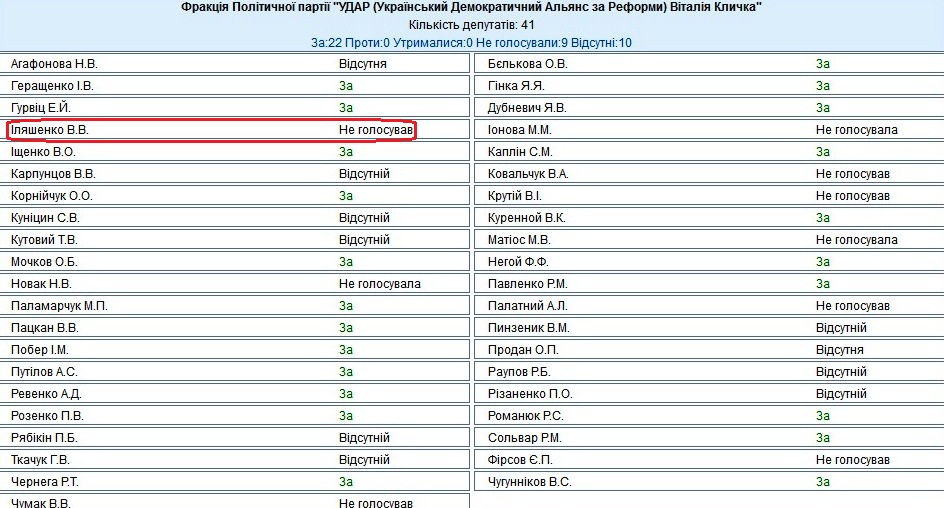Click the name Павленко Р.М.
Image resolution: width=944 pixels, height=508 pixels.
click(x=527, y=283)
